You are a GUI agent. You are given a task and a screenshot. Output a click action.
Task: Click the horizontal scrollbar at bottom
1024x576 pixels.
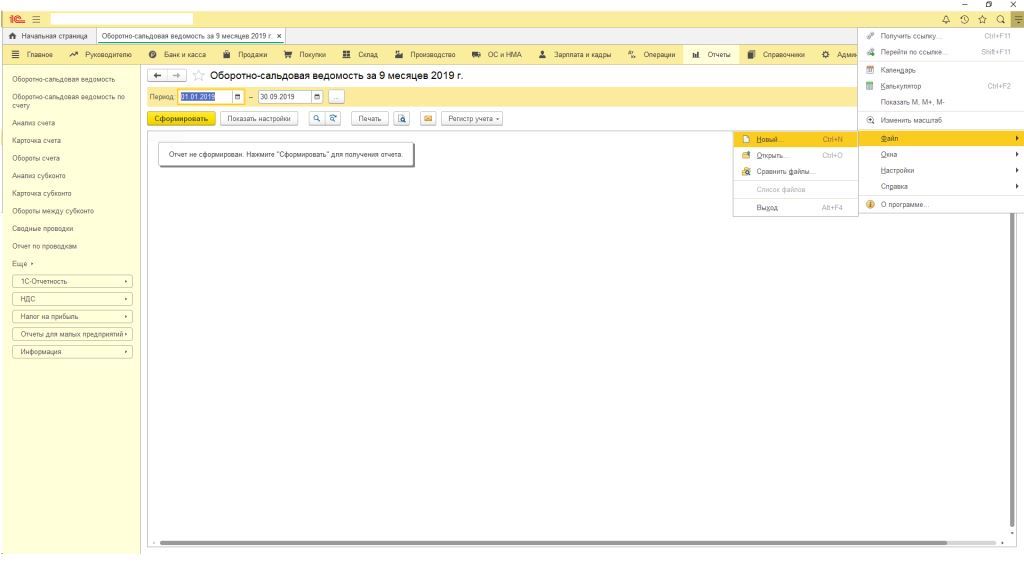click(x=552, y=543)
